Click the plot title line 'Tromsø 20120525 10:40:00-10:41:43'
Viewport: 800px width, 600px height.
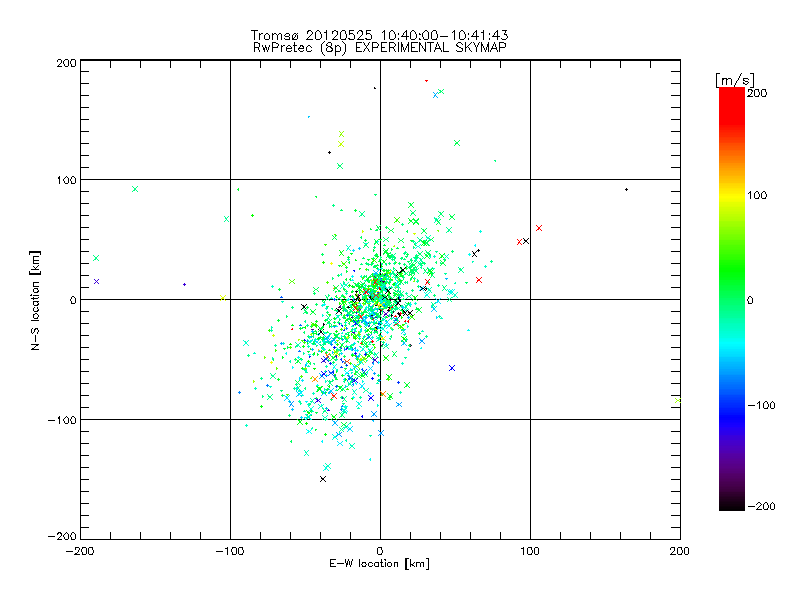tap(379, 35)
